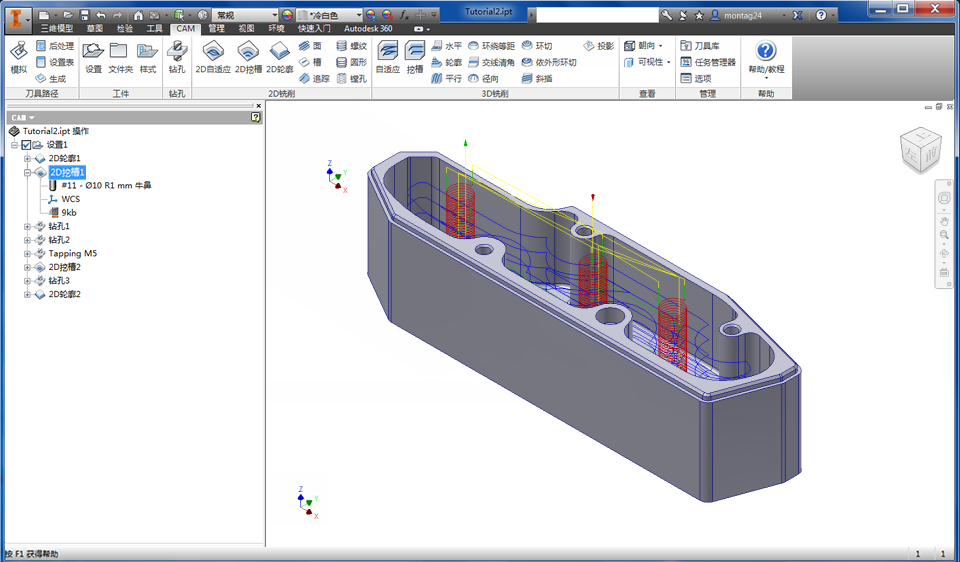Switch to the 工具 ribbon tab
Screen dimensions: 960x562
pyautogui.click(x=154, y=29)
